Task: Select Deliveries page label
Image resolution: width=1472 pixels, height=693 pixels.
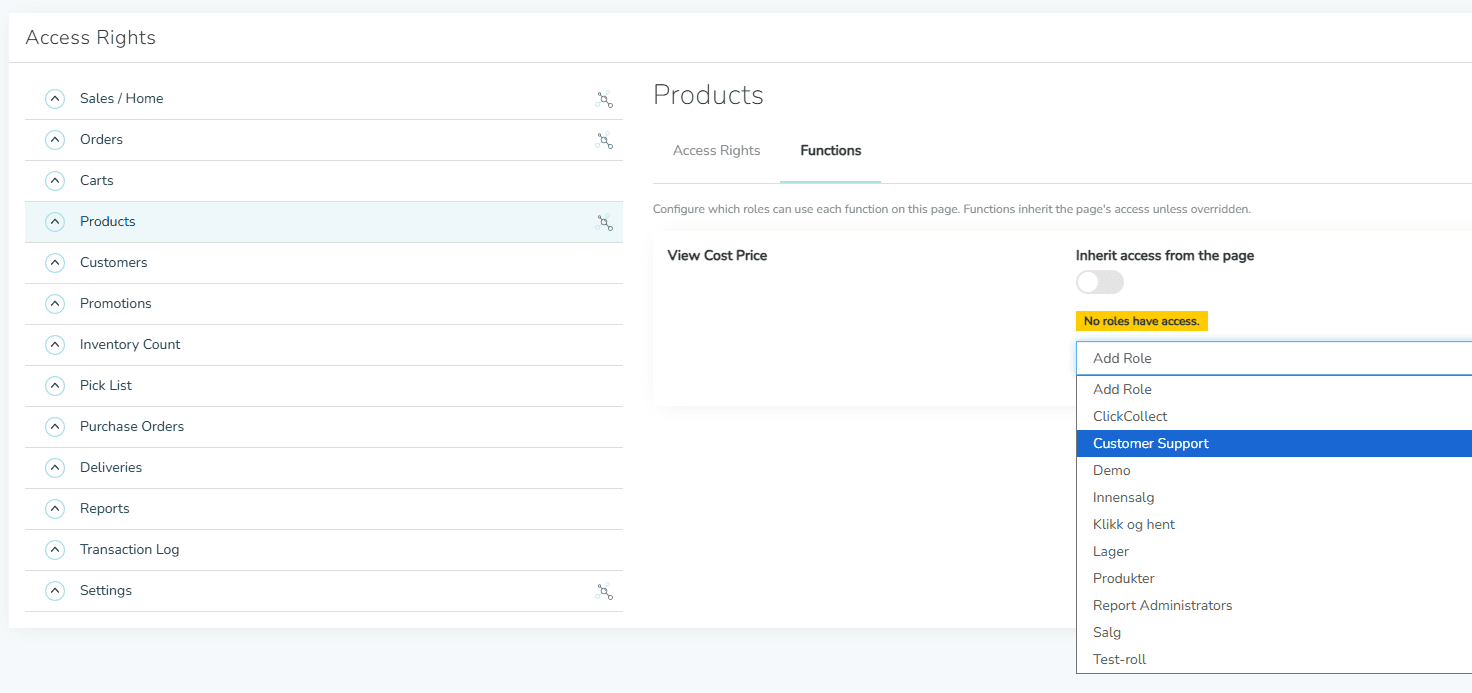Action: pyautogui.click(x=111, y=468)
